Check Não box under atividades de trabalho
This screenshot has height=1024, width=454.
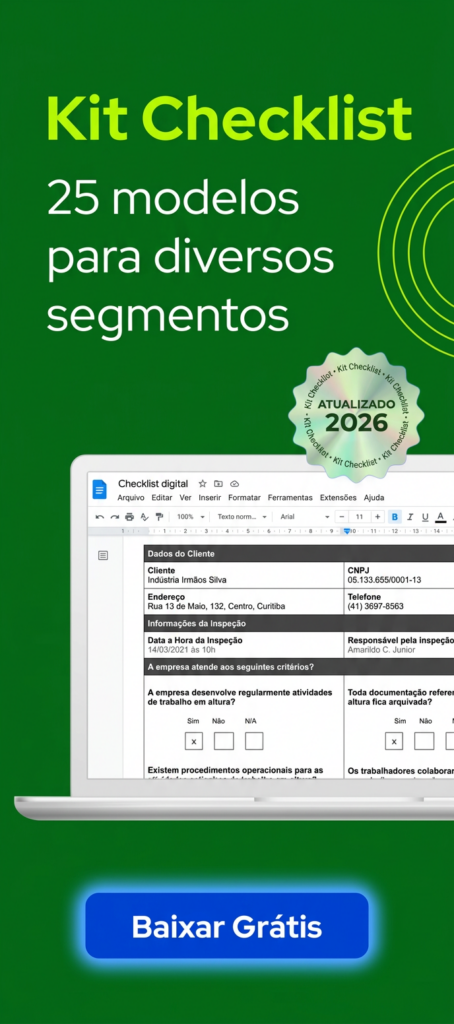pos(223,741)
